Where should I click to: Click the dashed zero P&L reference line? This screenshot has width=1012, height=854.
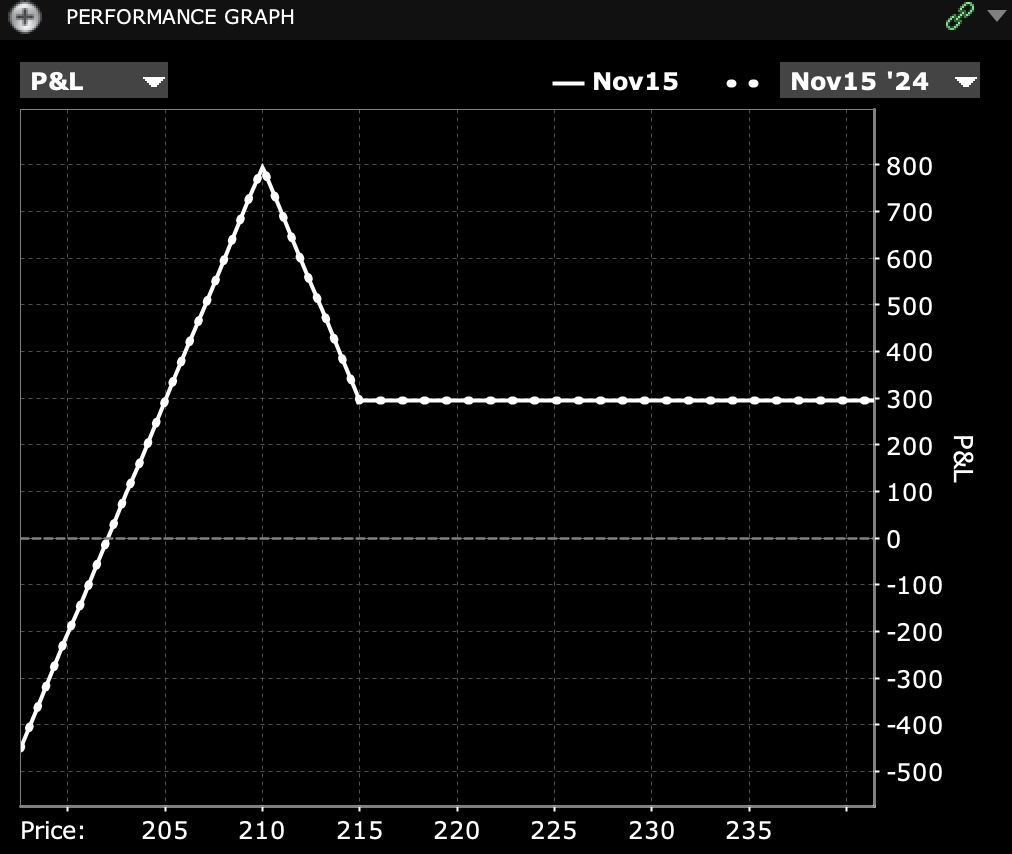pos(450,538)
